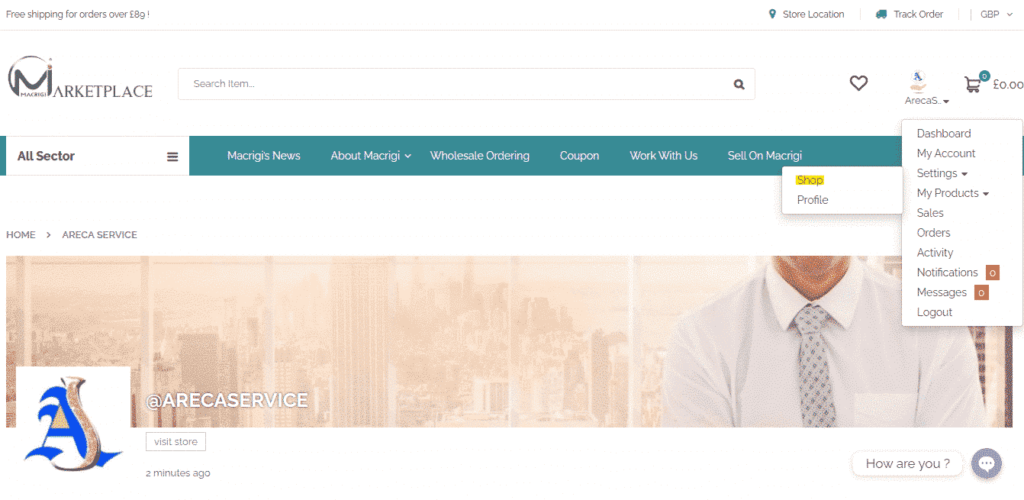The width and height of the screenshot is (1024, 500).
Task: Click the HOME breadcrumb link
Action: click(21, 235)
